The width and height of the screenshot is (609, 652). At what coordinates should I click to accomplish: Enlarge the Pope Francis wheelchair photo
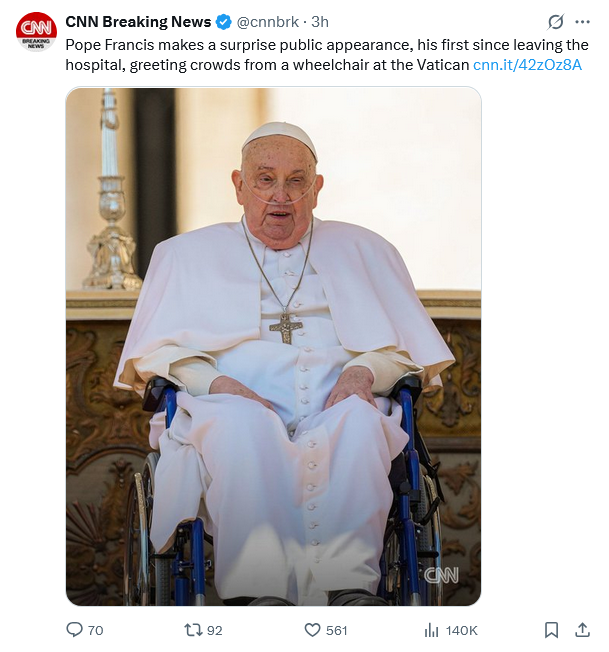pyautogui.click(x=273, y=346)
